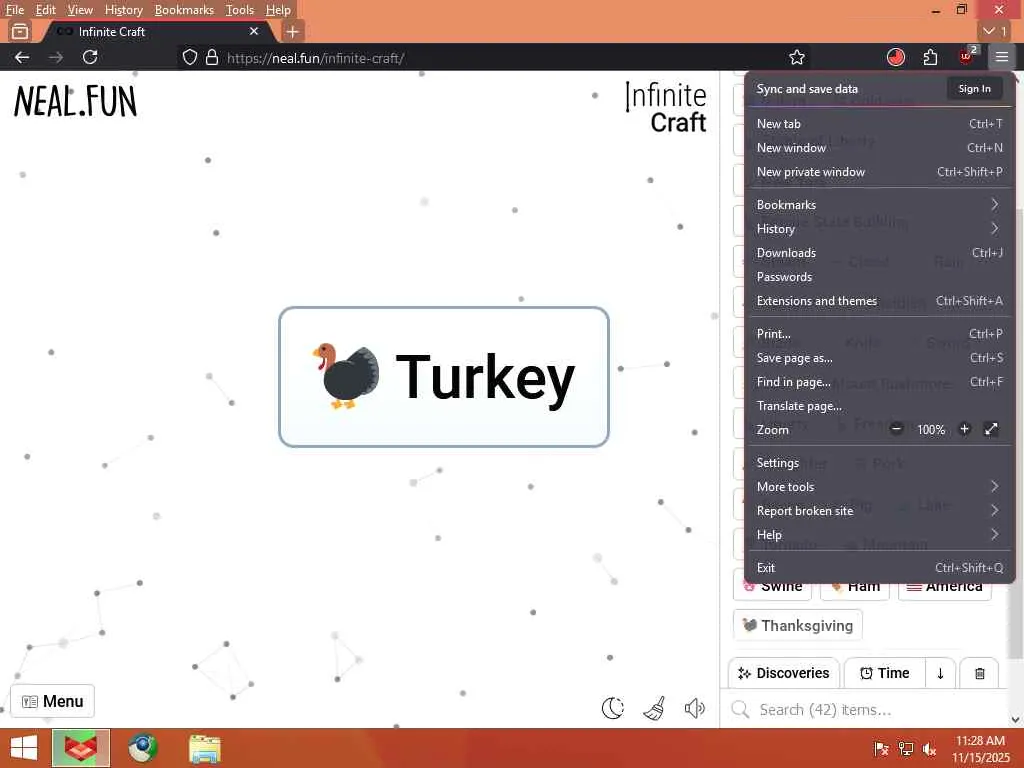Click the NEAL.FUN logo link
The height and width of the screenshot is (768, 1024).
pos(75,102)
